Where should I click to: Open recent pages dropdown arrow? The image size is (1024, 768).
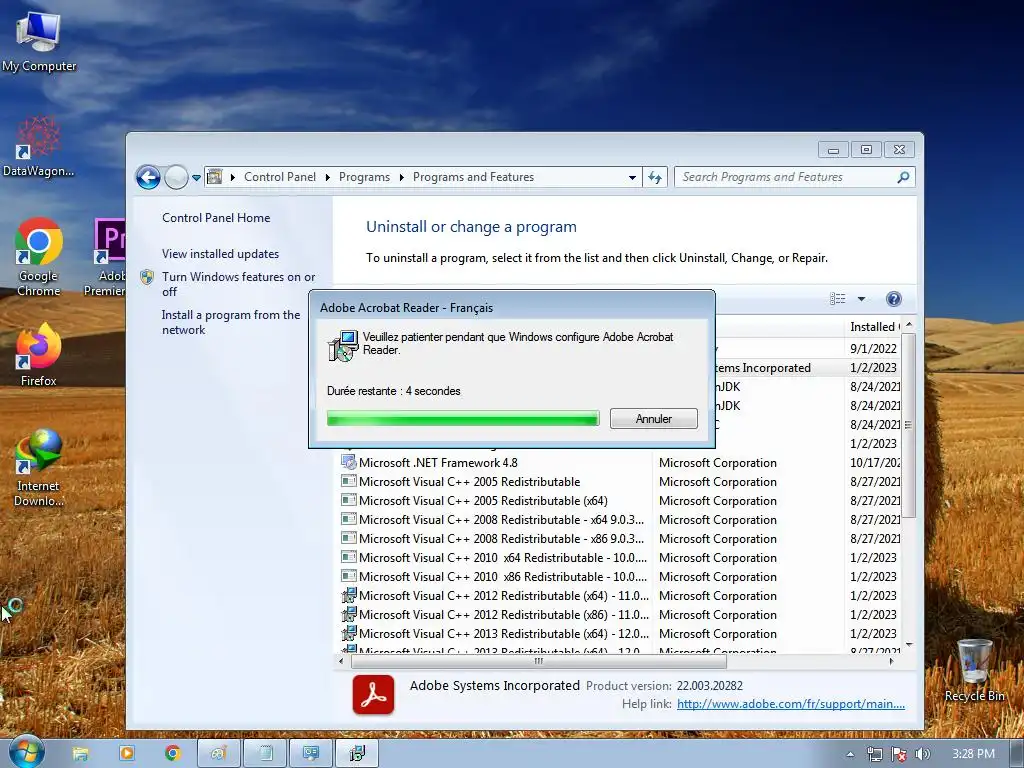196,178
